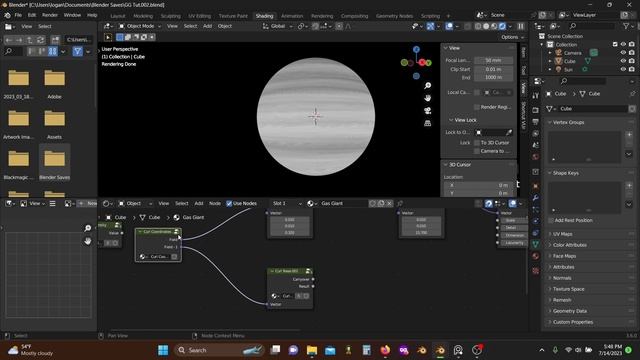Go to parent directory in file browser

pyautogui.click(x=30, y=40)
